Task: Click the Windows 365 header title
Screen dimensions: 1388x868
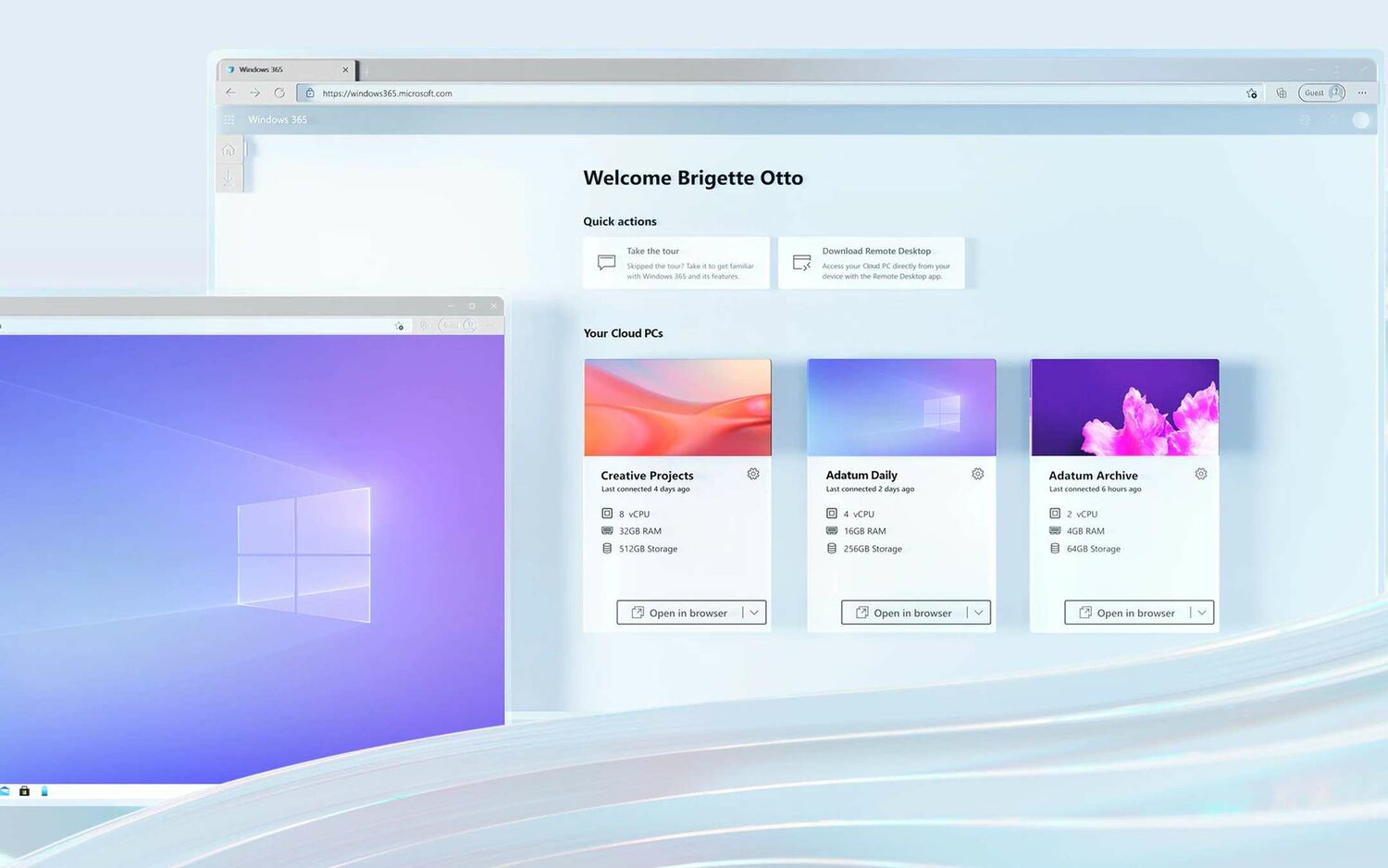Action: pyautogui.click(x=278, y=119)
